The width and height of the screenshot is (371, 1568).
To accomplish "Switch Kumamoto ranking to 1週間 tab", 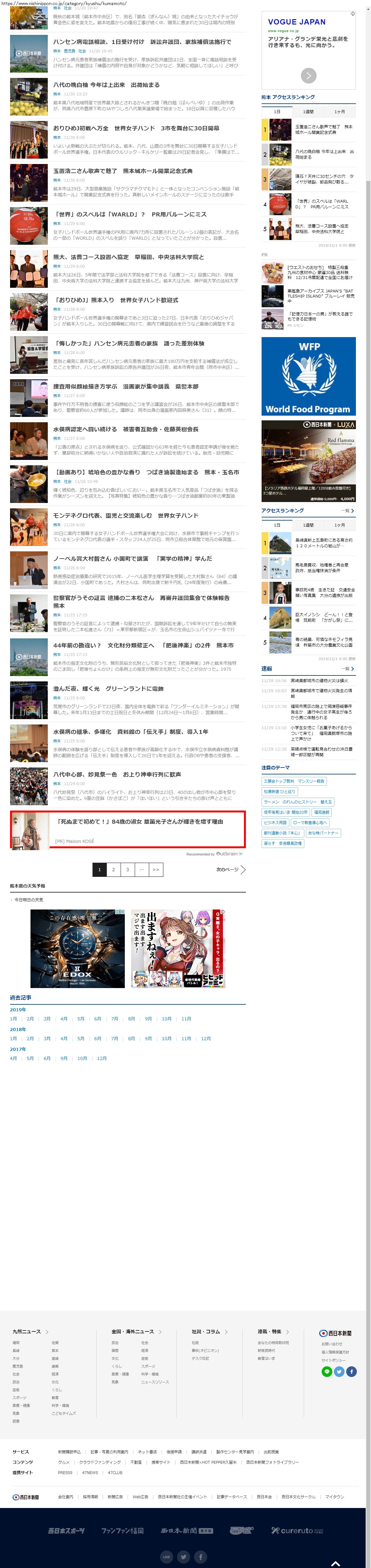I will pyautogui.click(x=308, y=112).
